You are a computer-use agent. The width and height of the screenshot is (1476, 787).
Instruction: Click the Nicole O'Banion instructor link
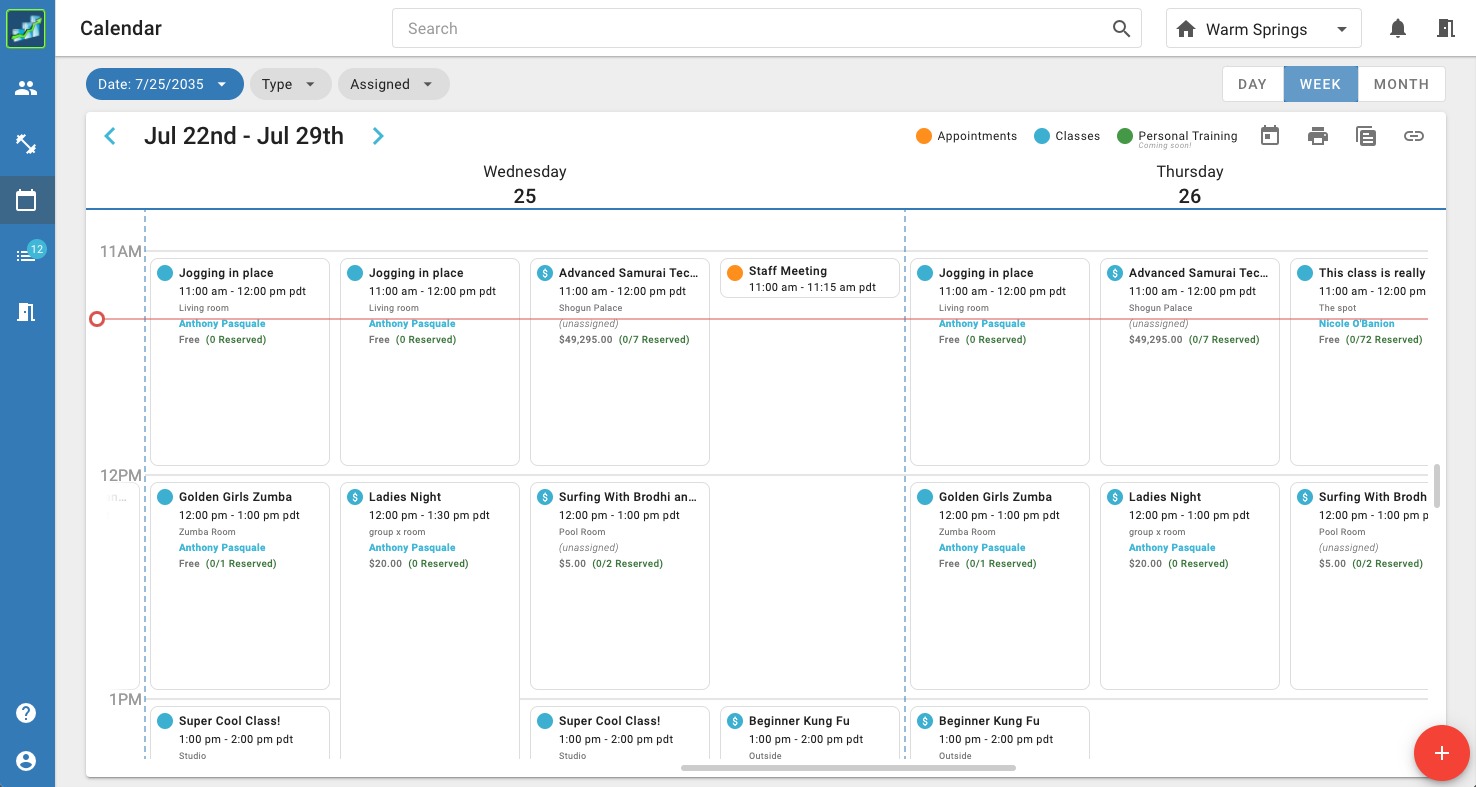1356,324
